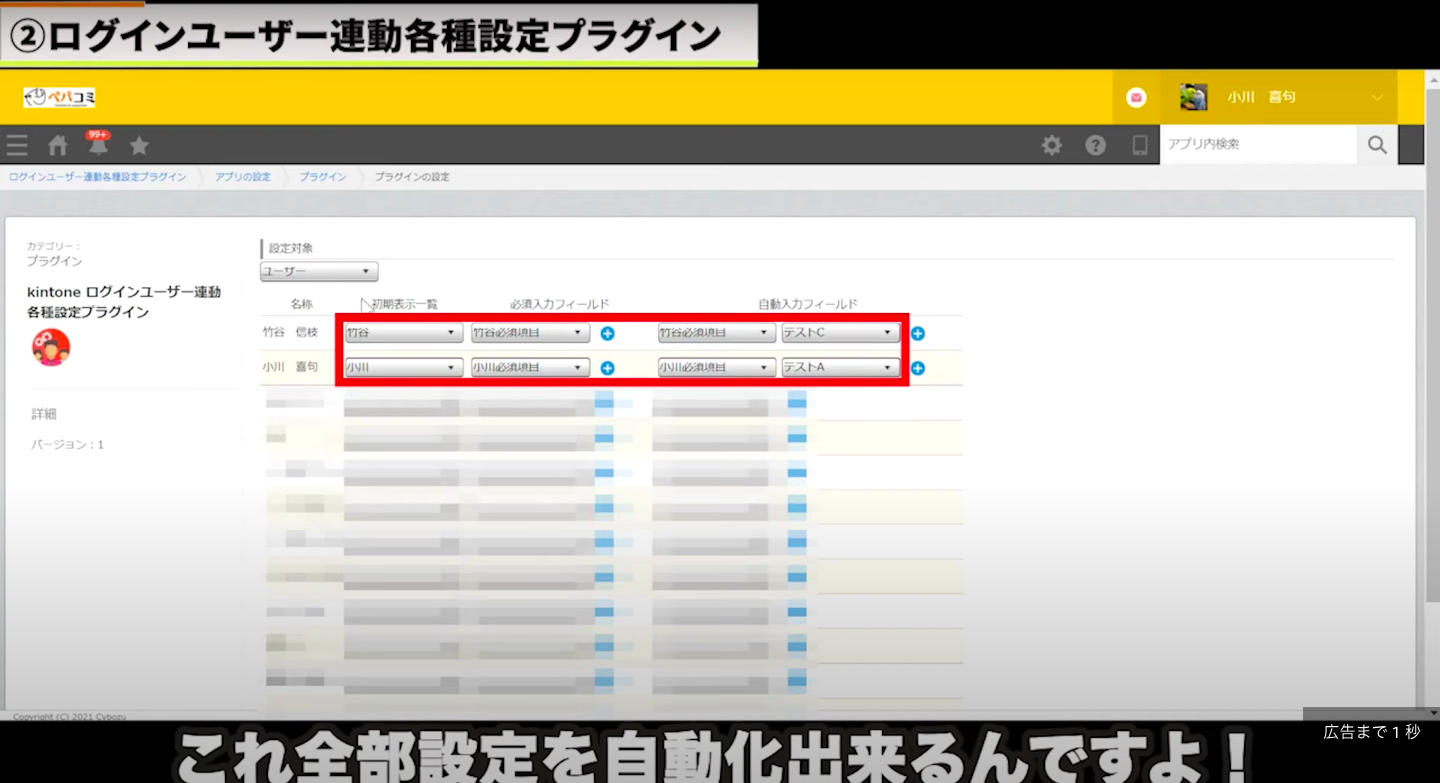The image size is (1440, 783).
Task: Click the search magnifier button
Action: click(1377, 145)
